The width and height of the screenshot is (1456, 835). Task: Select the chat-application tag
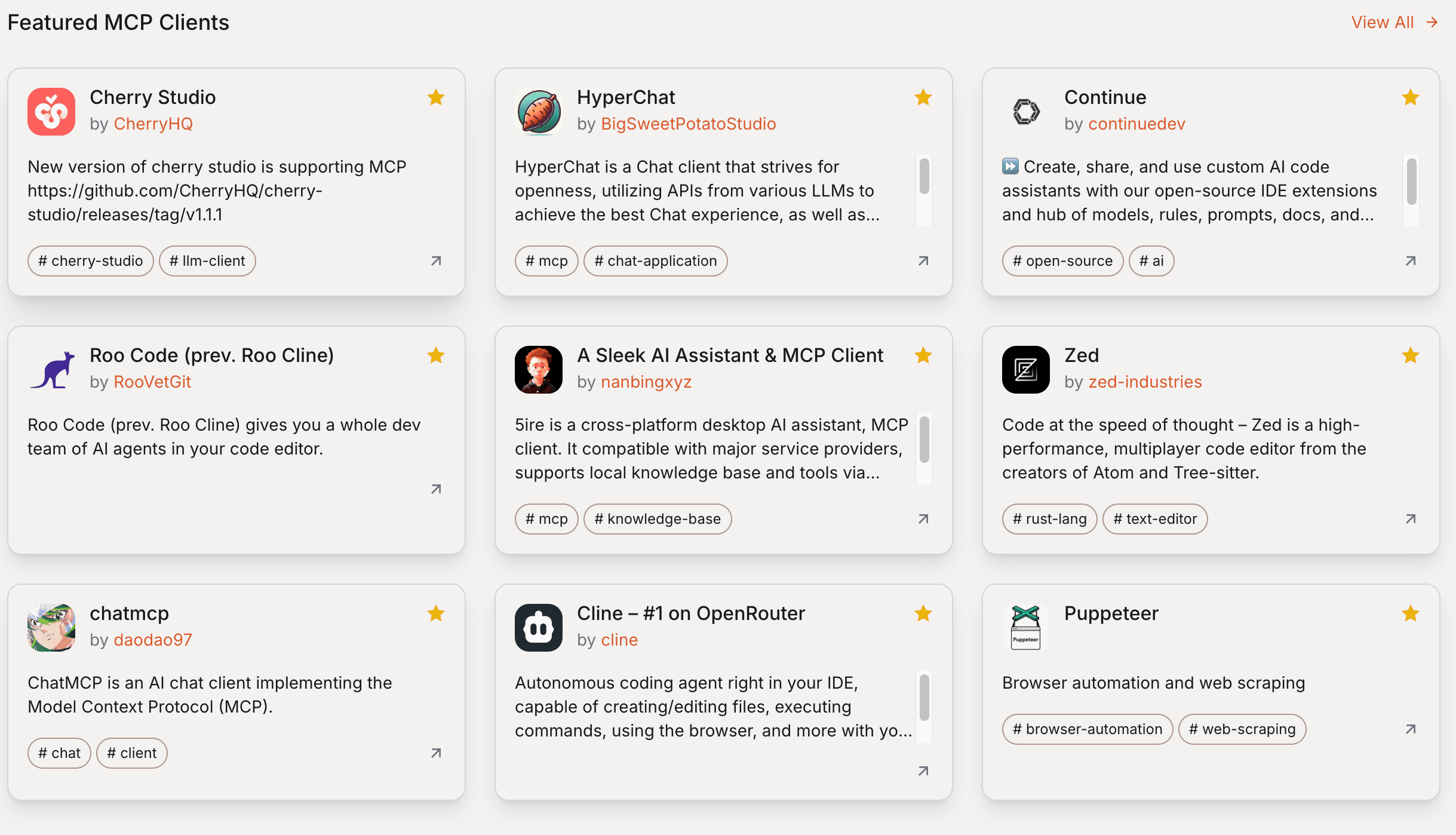(x=656, y=261)
